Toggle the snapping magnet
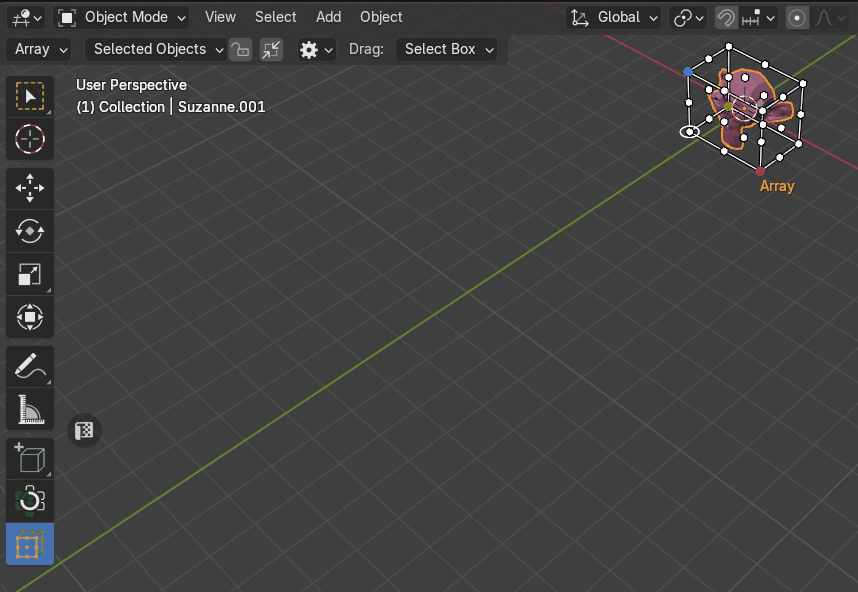The height and width of the screenshot is (592, 858). pyautogui.click(x=726, y=18)
